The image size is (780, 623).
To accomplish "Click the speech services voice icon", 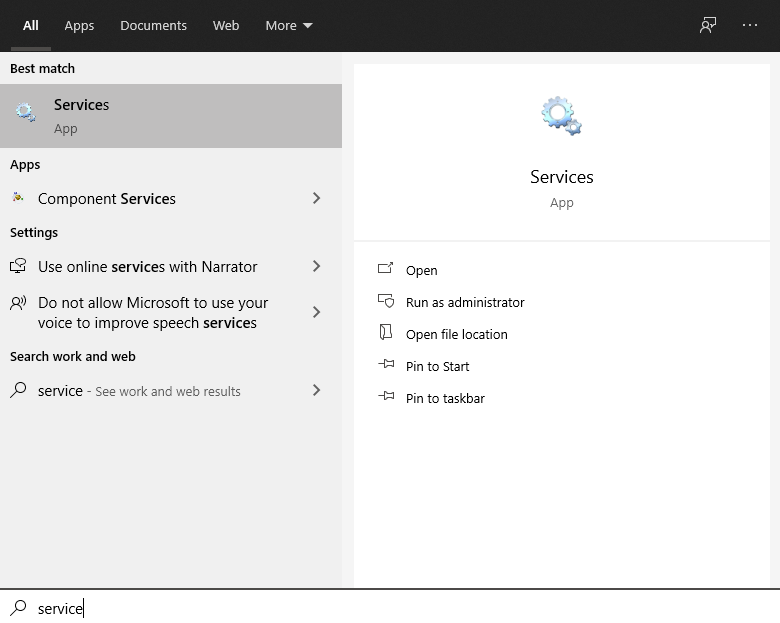I will tap(18, 303).
